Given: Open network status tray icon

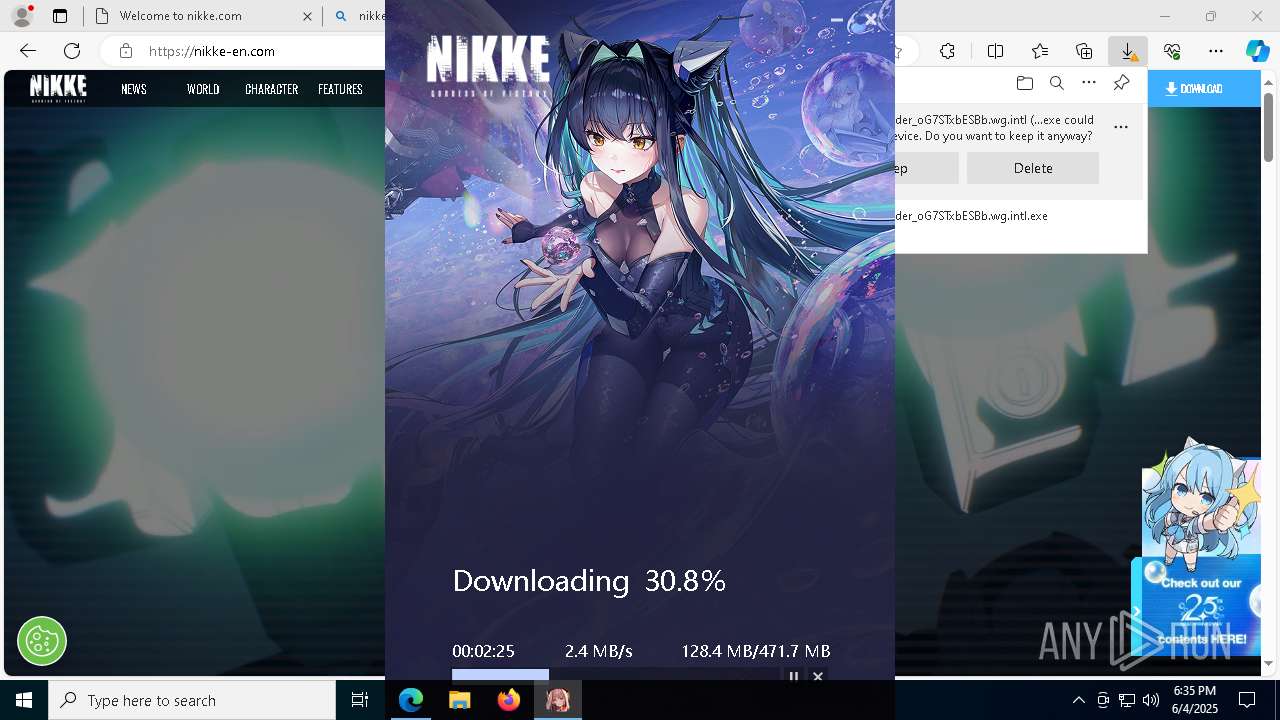Looking at the screenshot, I should coord(1127,700).
